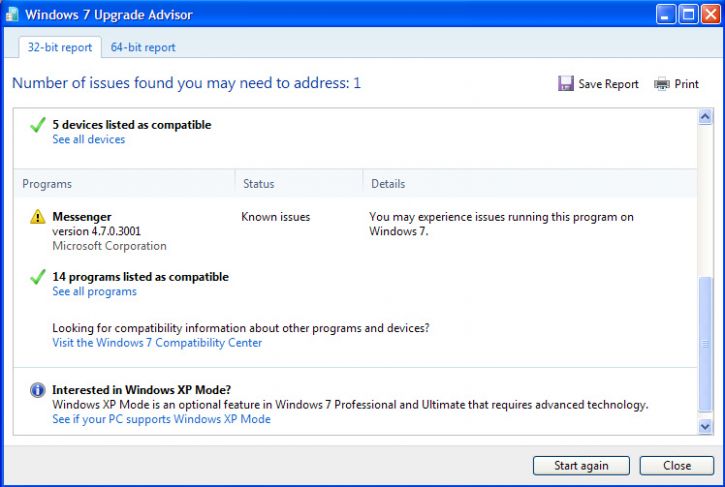Click the scrollbar down arrow
725x487 pixels.
click(x=705, y=426)
